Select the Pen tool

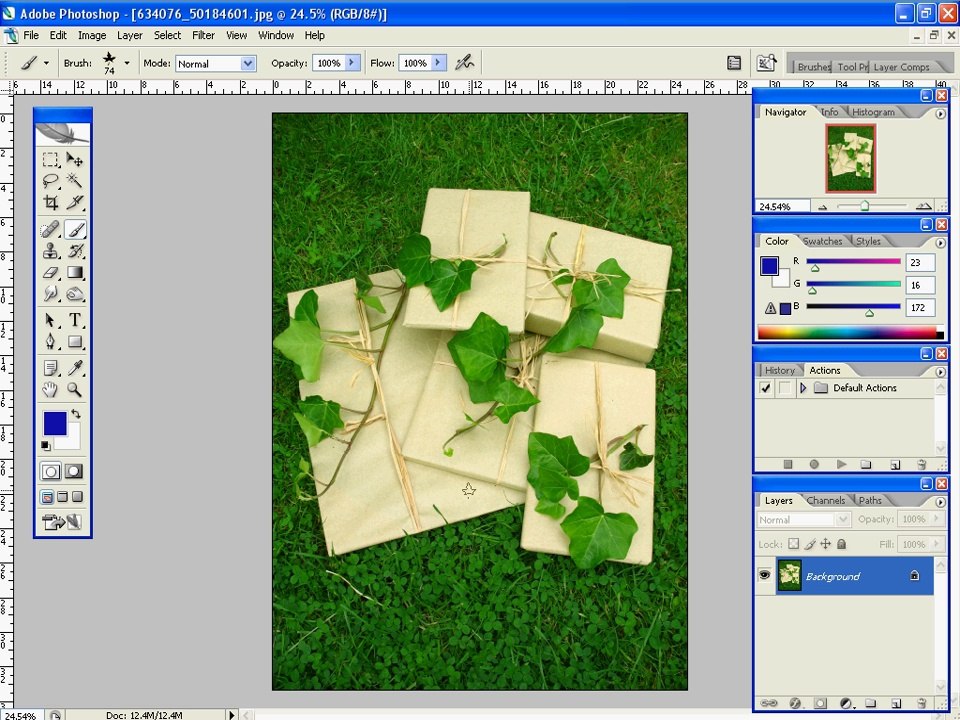point(50,342)
